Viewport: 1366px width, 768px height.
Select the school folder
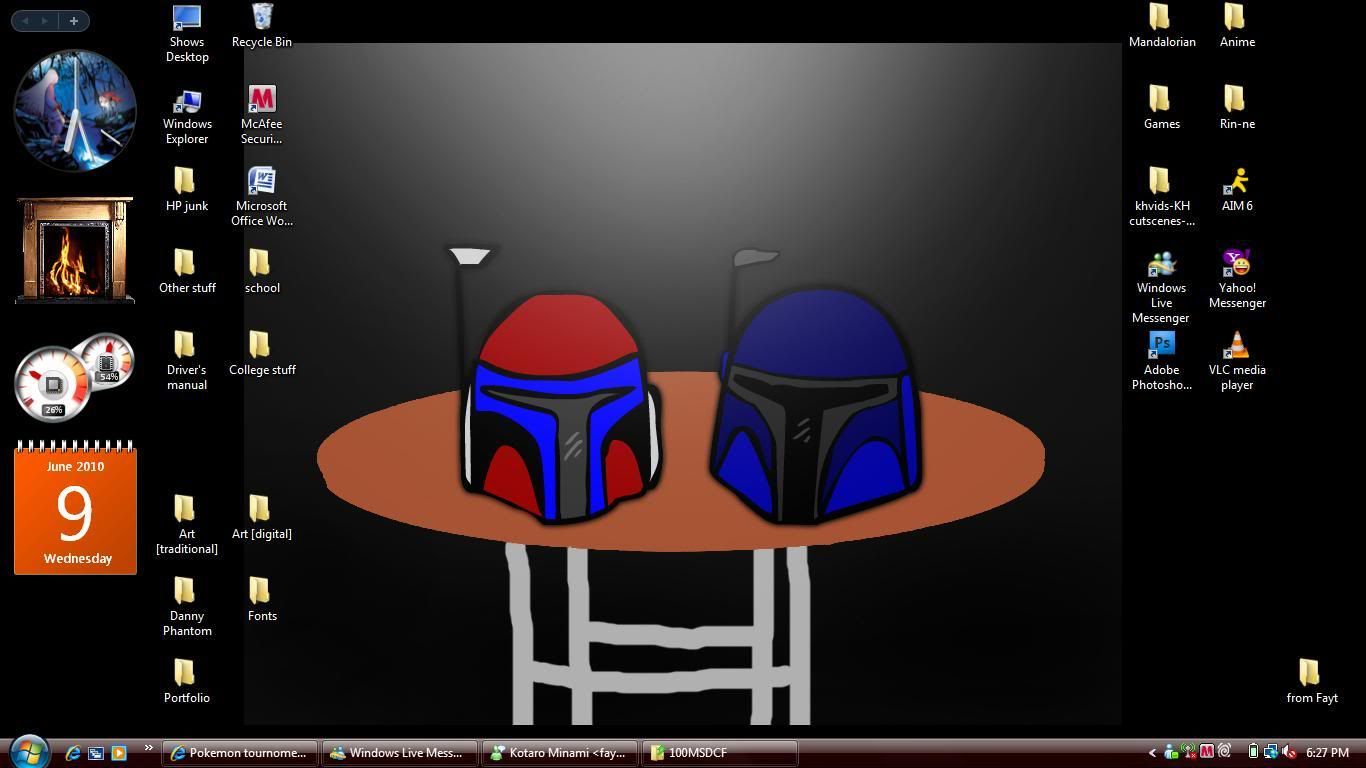point(262,272)
